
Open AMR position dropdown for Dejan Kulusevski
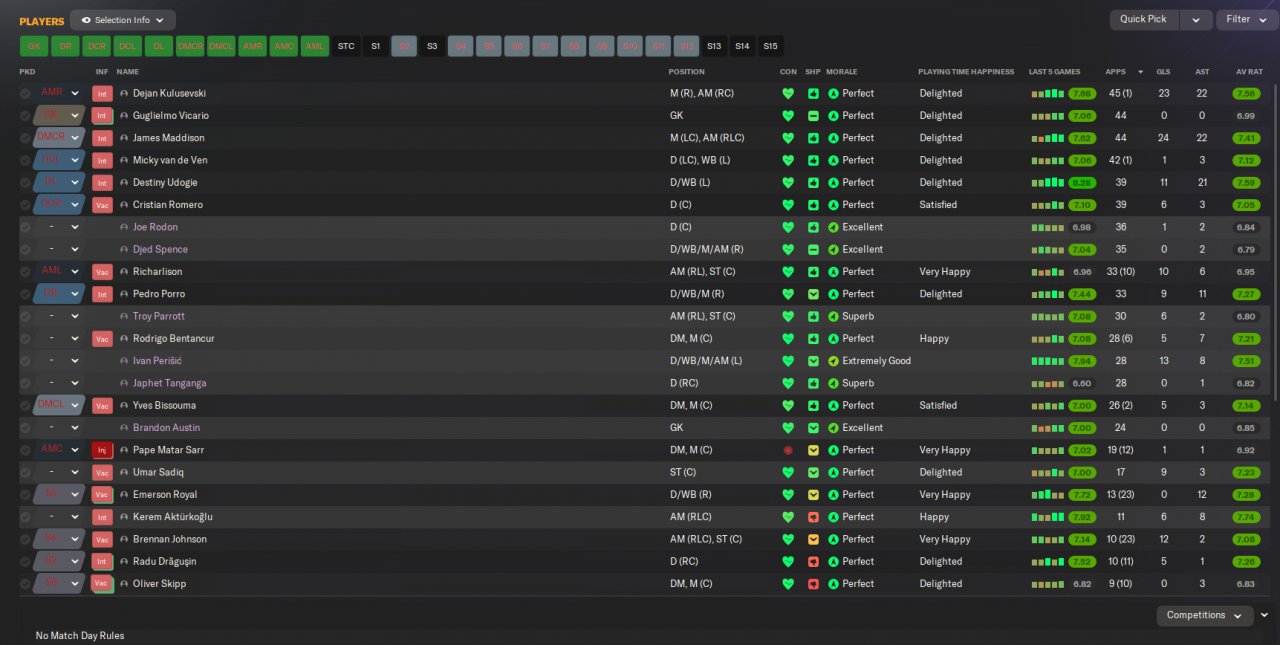click(x=75, y=93)
